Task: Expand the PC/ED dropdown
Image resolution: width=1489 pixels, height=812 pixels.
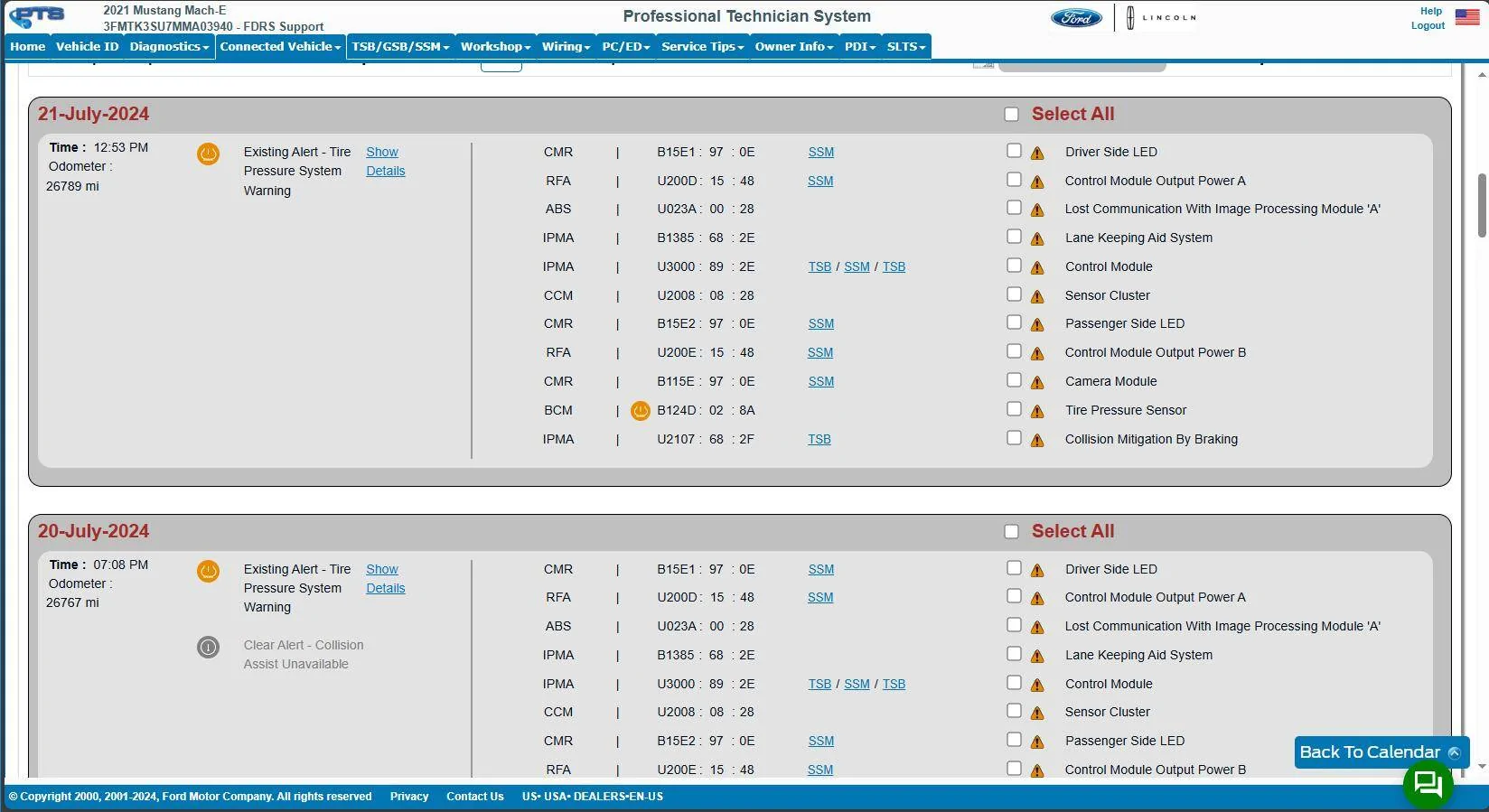Action: point(626,47)
